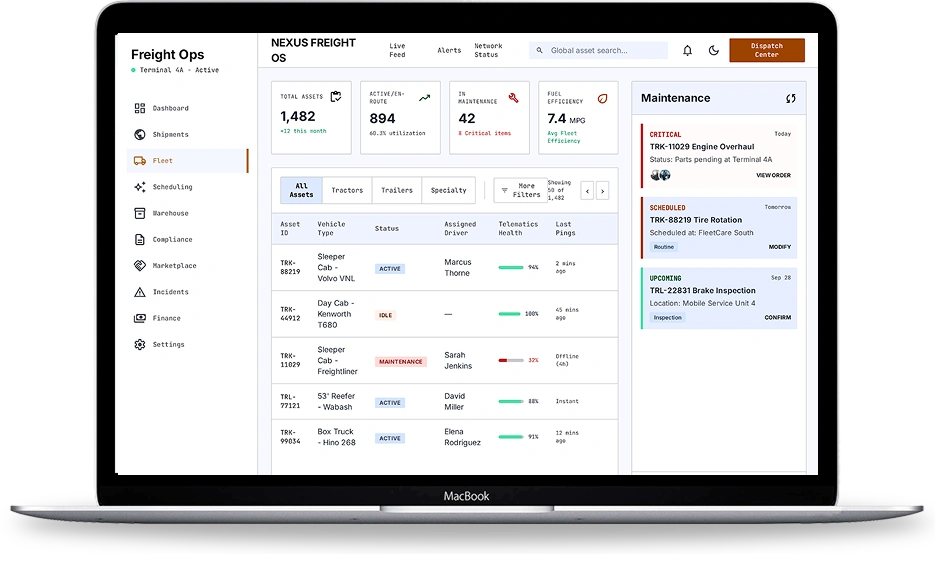The width and height of the screenshot is (935, 574).
Task: Click the Inspection tag on Brake Inspection
Action: click(x=667, y=318)
